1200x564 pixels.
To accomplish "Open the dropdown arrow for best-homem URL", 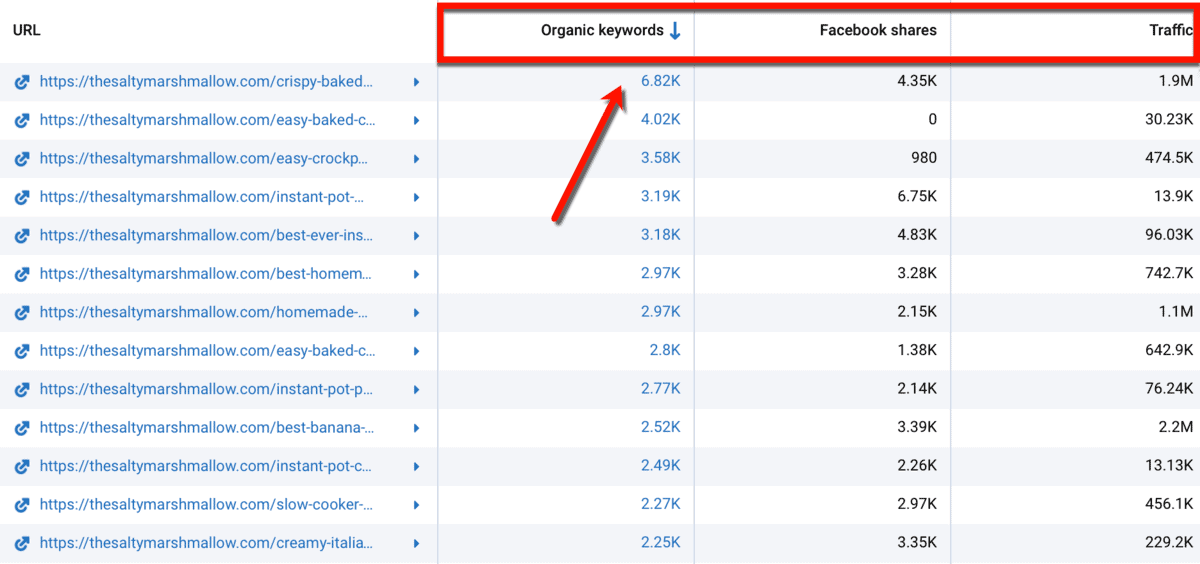I will point(417,274).
